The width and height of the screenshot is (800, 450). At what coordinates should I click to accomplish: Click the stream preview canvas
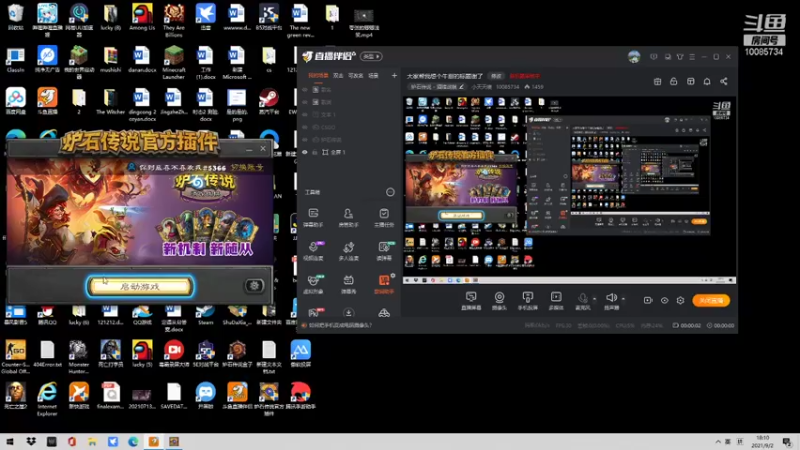pos(569,190)
